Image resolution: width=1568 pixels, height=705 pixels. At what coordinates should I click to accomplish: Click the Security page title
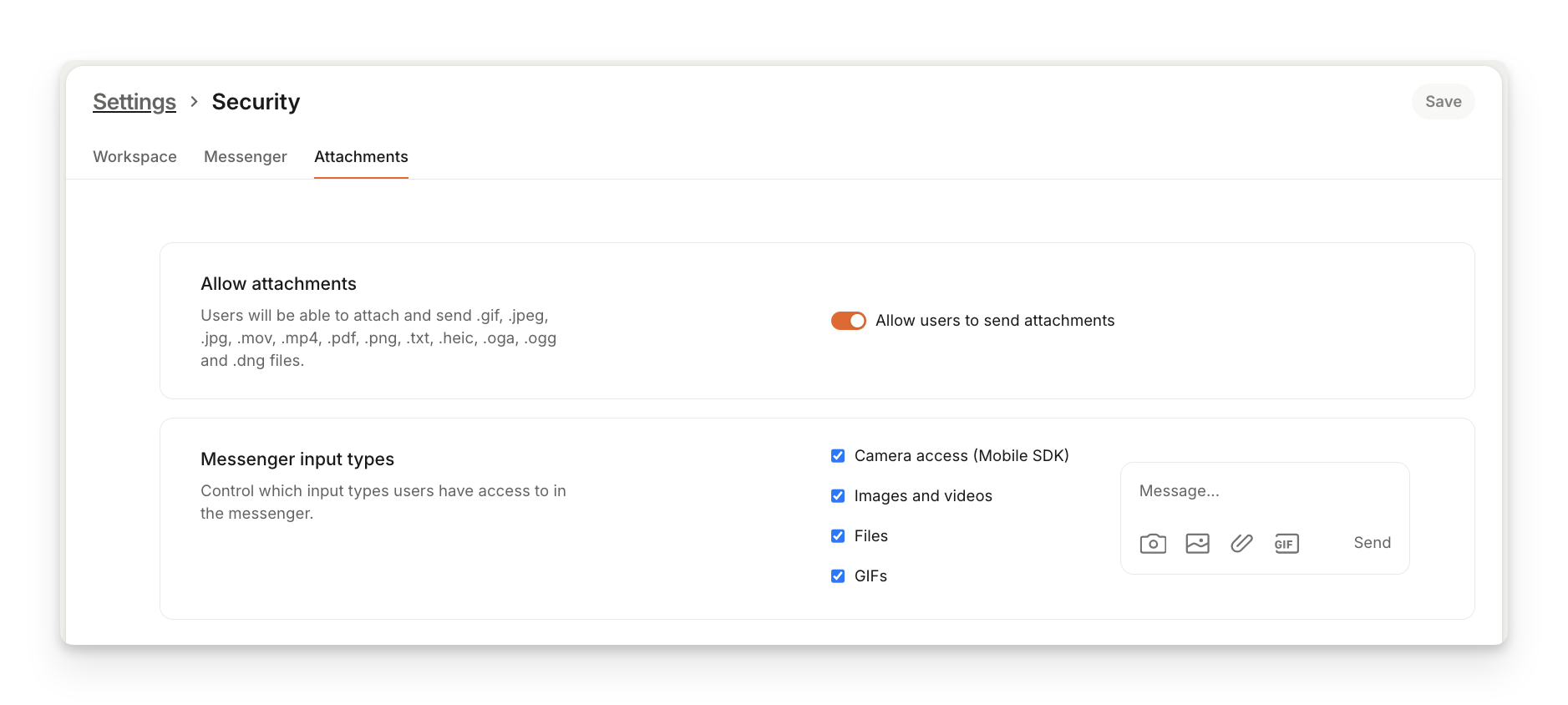point(256,102)
